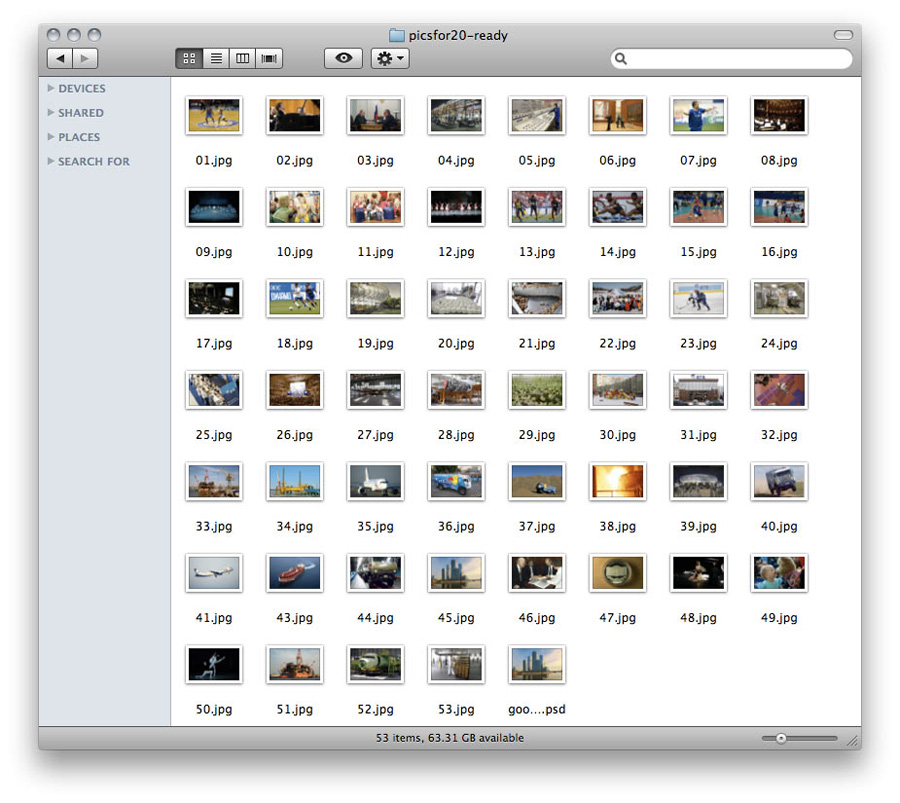The width and height of the screenshot is (900, 803).
Task: Select the 35.jpg airplane thumbnail
Action: pos(375,482)
